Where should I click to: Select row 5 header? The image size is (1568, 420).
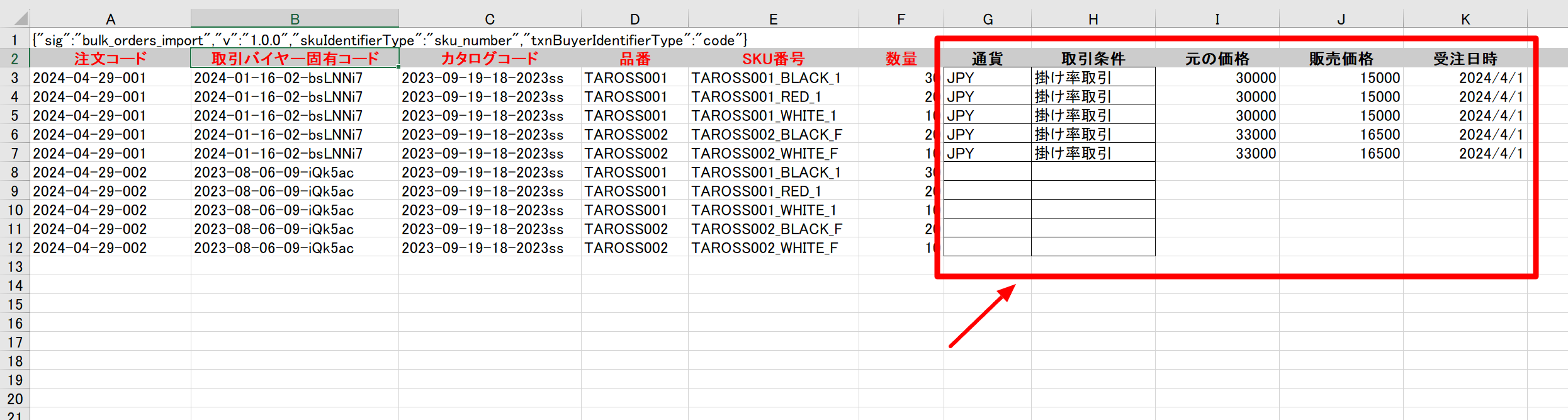tap(14, 116)
